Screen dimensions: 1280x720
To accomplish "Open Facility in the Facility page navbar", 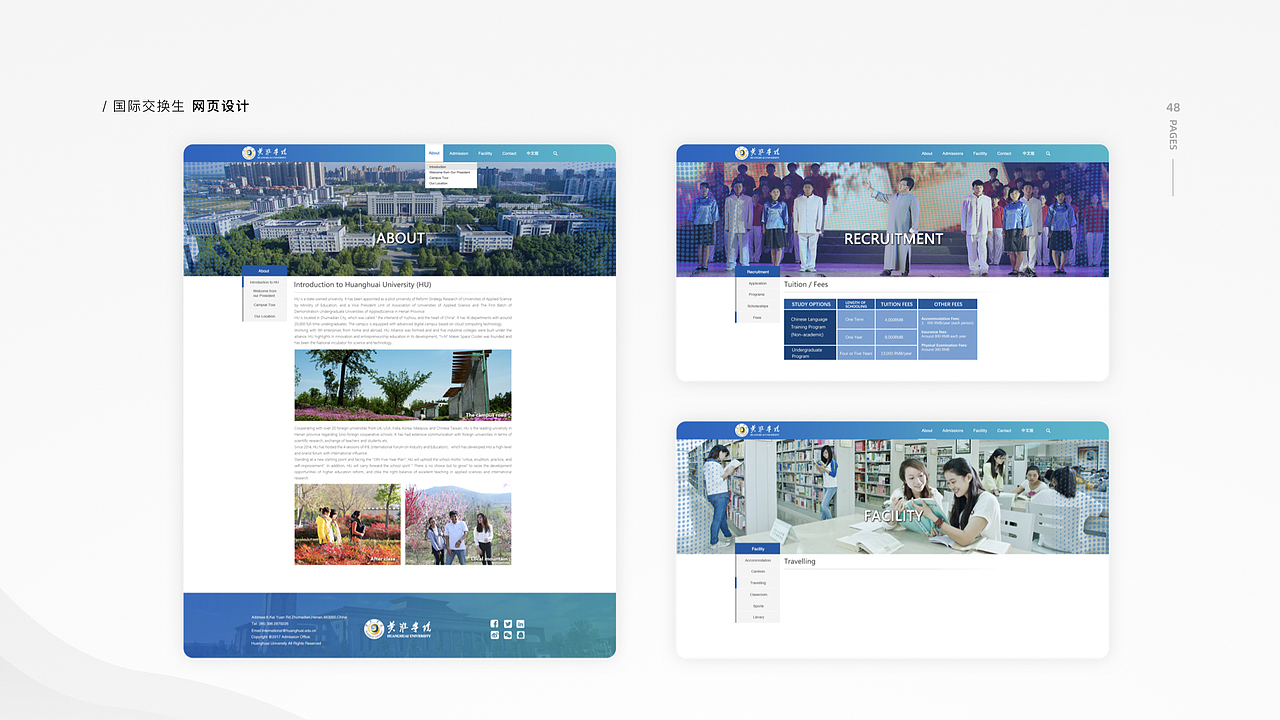I will coord(980,430).
